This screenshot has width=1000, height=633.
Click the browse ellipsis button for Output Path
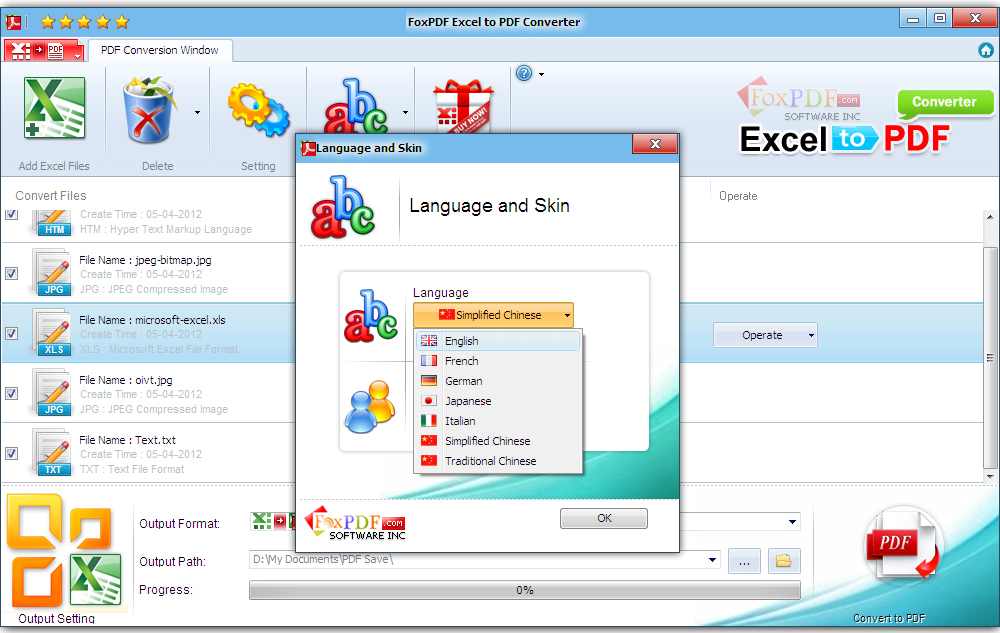coord(744,561)
